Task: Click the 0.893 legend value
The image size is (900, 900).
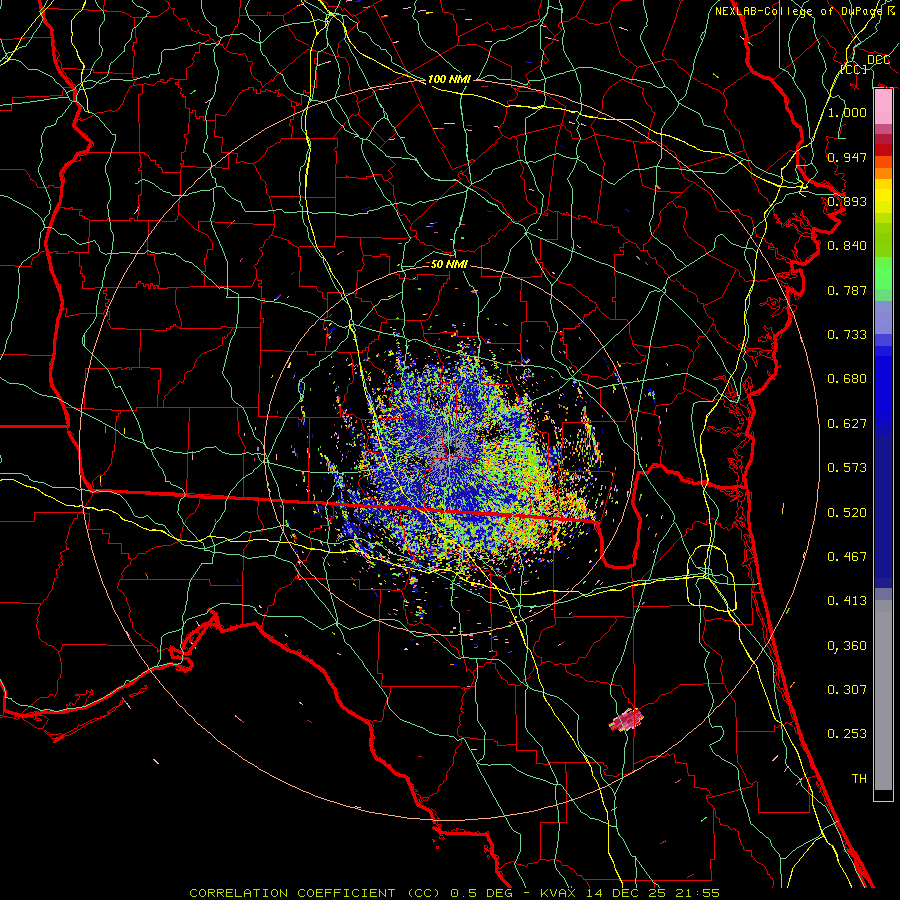Action: pos(847,201)
